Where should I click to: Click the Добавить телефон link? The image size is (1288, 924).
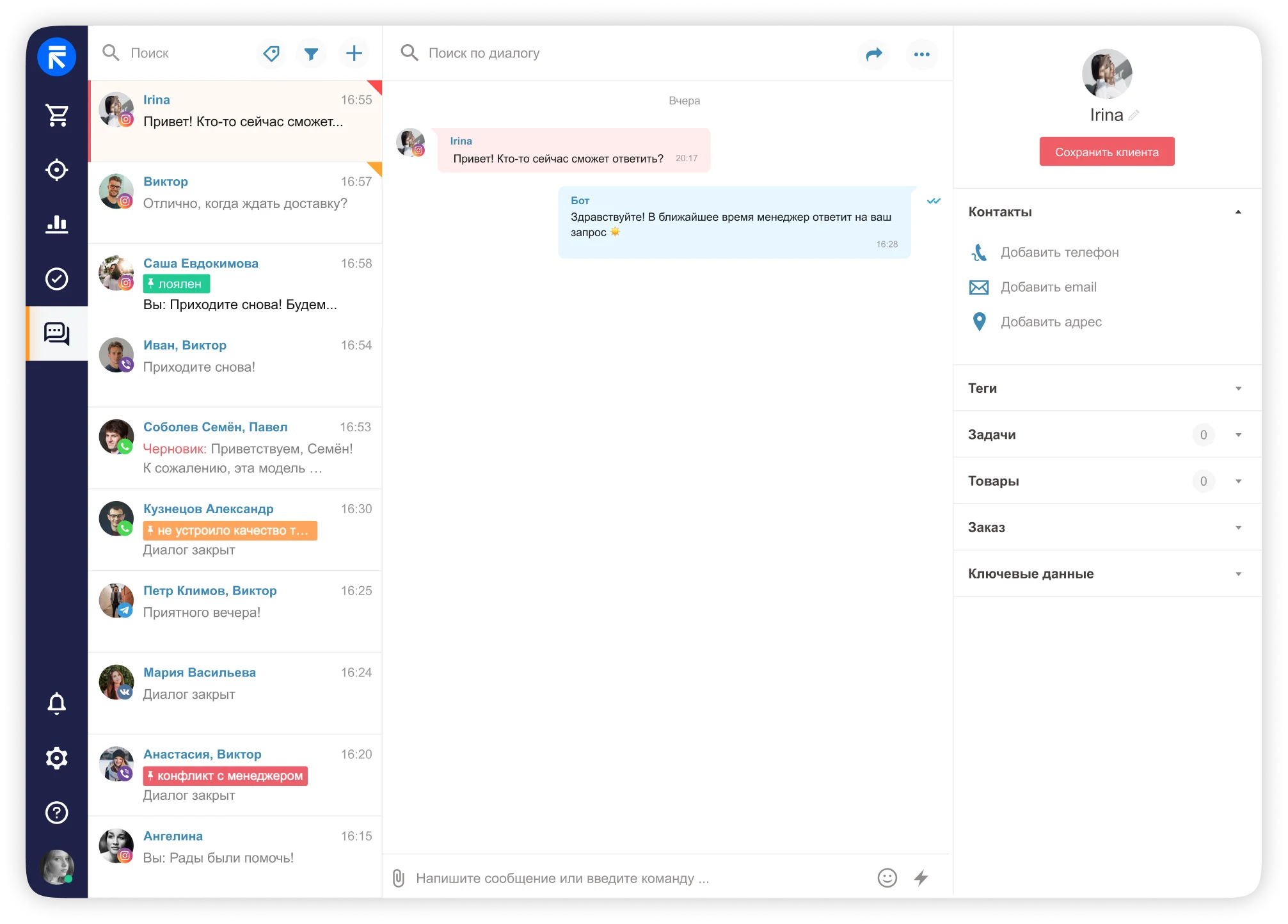pyautogui.click(x=1059, y=253)
